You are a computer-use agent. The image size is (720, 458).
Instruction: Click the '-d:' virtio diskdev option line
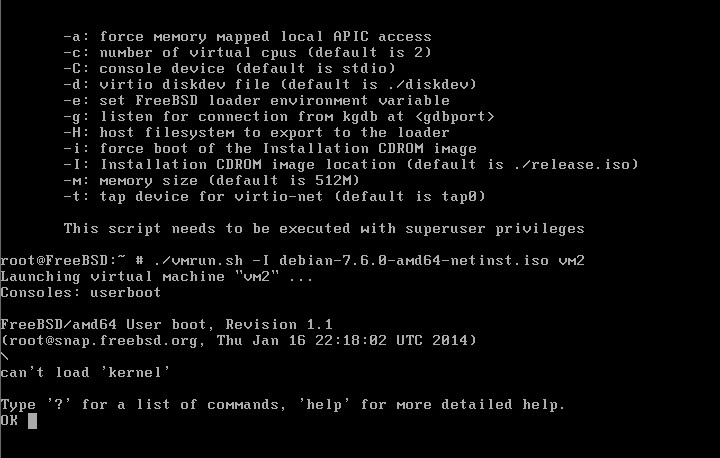point(270,85)
